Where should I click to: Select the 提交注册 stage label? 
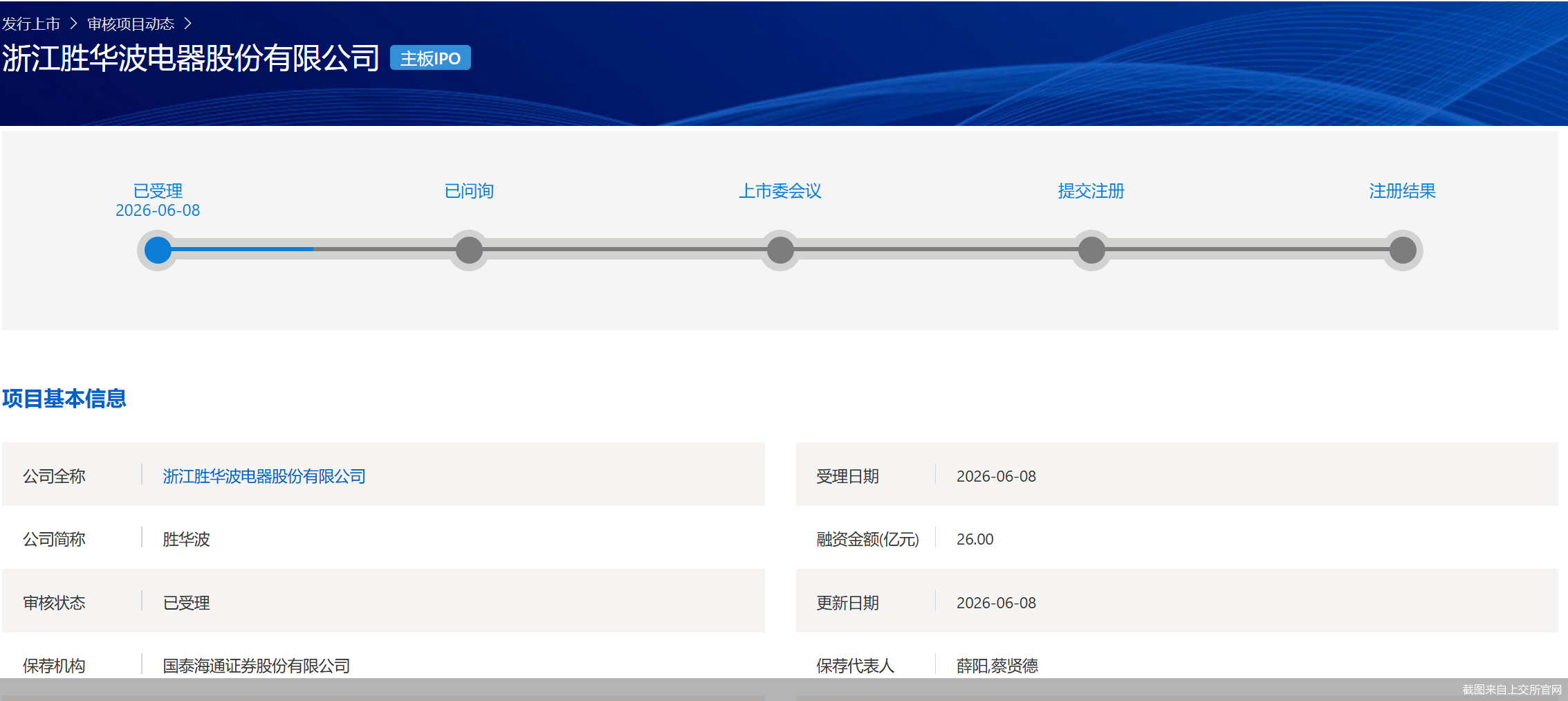pyautogui.click(x=1091, y=191)
